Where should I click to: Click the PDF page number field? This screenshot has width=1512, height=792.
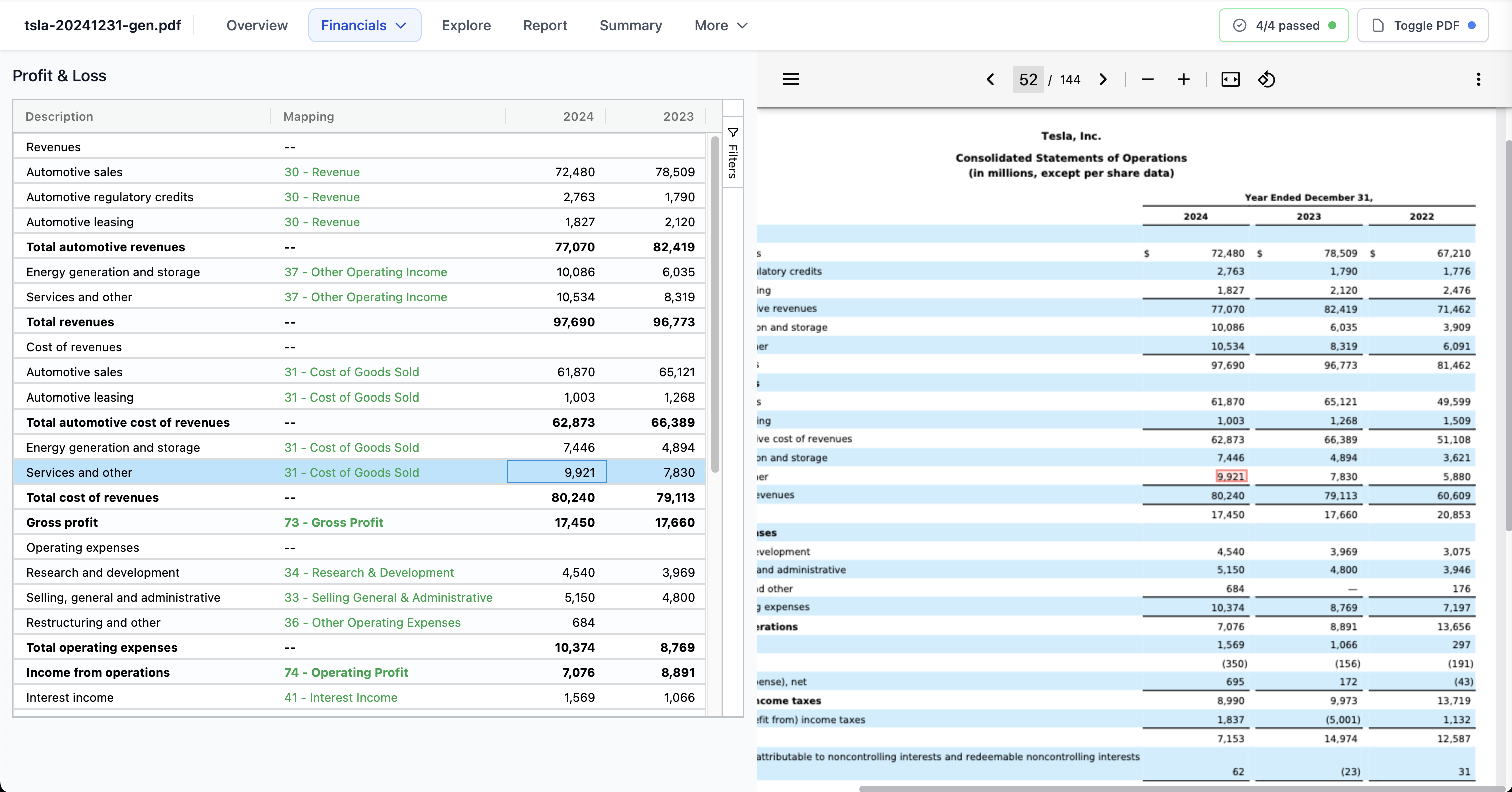tap(1028, 79)
